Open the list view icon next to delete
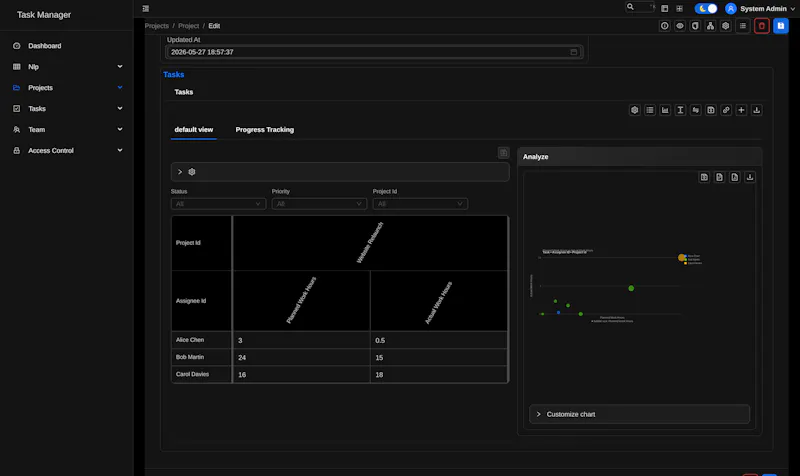 tap(743, 26)
